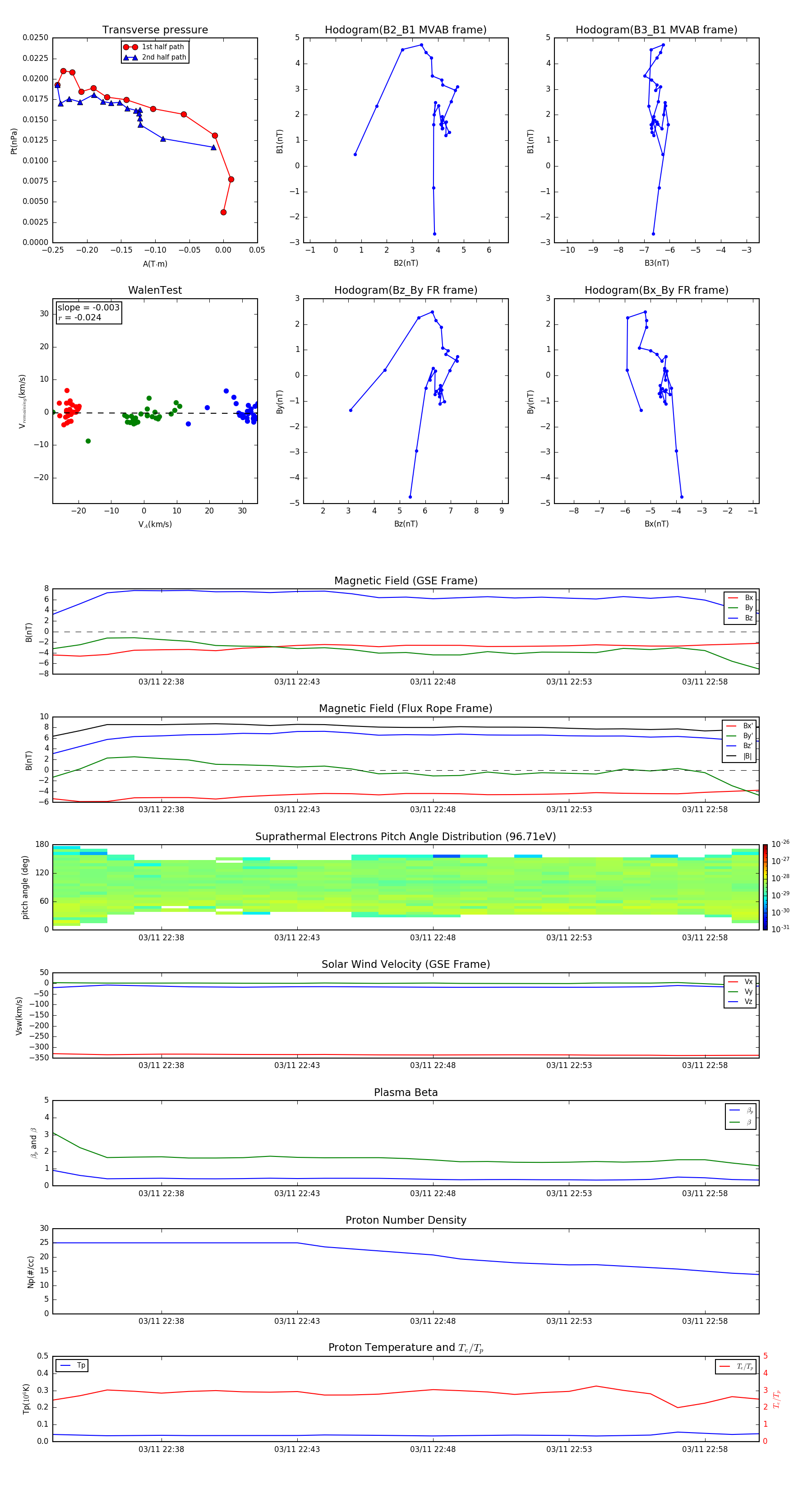
Task: Click the 'Vx' legend entry
Action: point(740,981)
